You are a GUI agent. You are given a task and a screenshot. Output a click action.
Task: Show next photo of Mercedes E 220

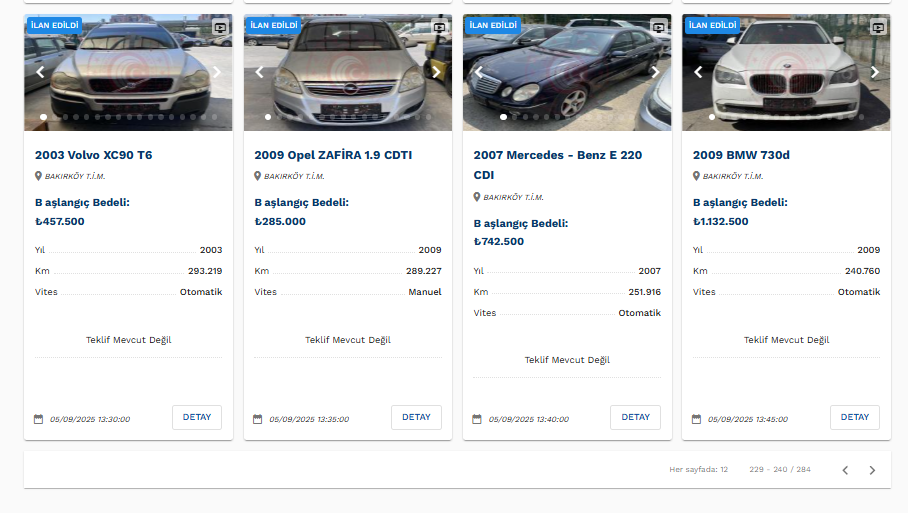pos(655,72)
